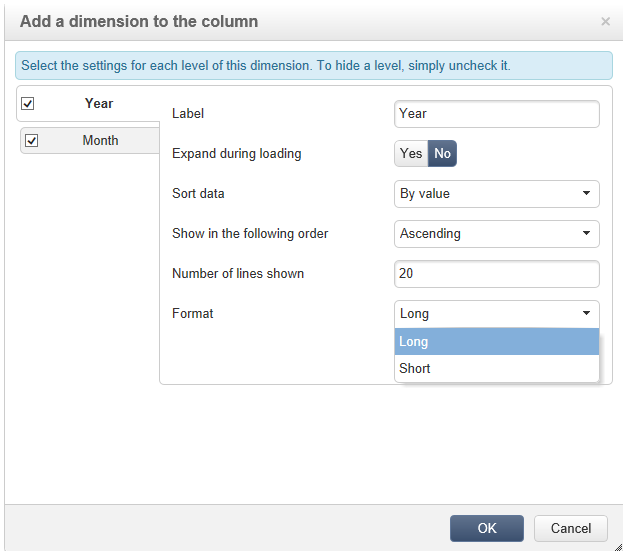627x556 pixels.
Task: Choose Long format option
Action: (x=496, y=342)
